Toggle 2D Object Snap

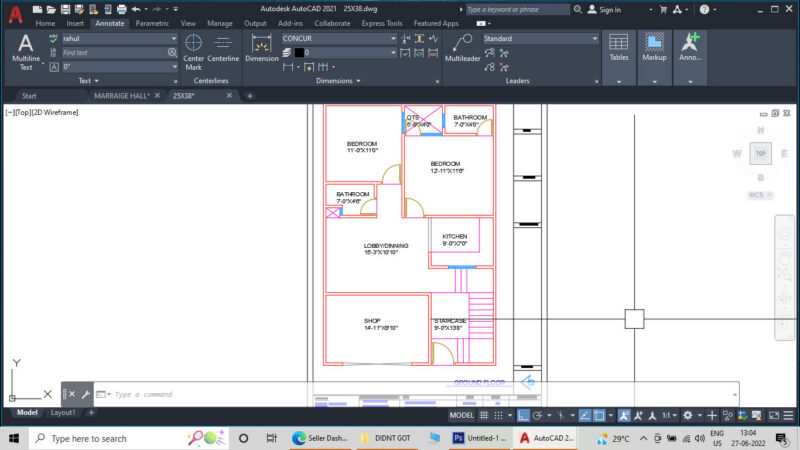[599, 415]
